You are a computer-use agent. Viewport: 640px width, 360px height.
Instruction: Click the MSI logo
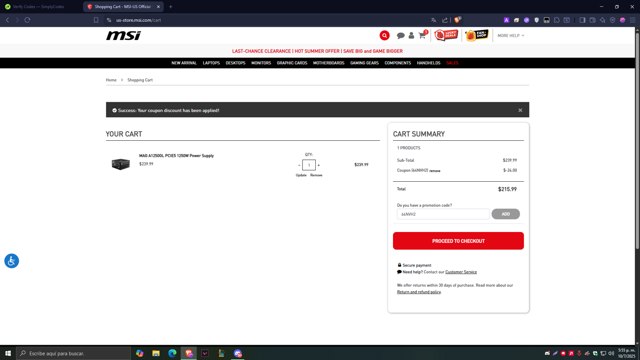[123, 36]
